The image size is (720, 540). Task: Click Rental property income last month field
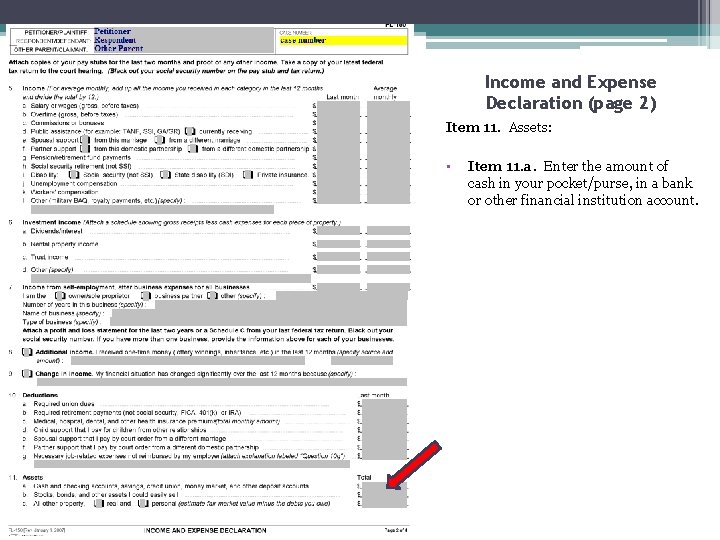[x=339, y=244]
